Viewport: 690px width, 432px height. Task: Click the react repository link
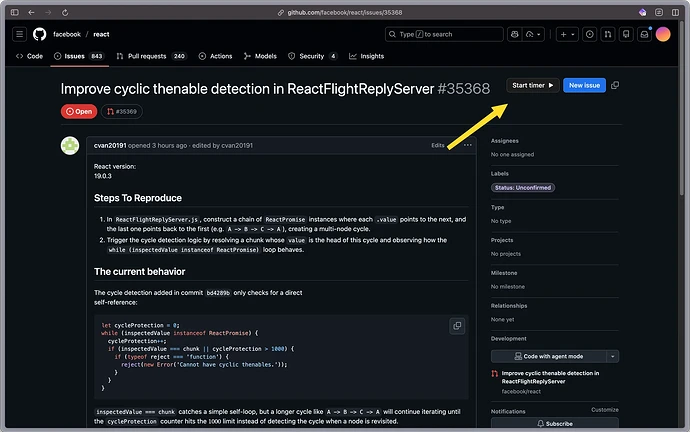(101, 34)
